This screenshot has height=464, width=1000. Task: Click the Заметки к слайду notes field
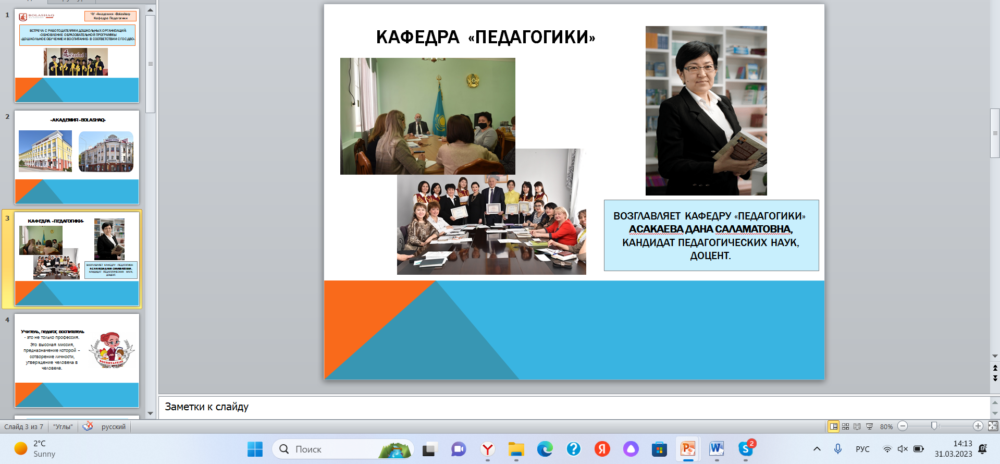pyautogui.click(x=574, y=407)
